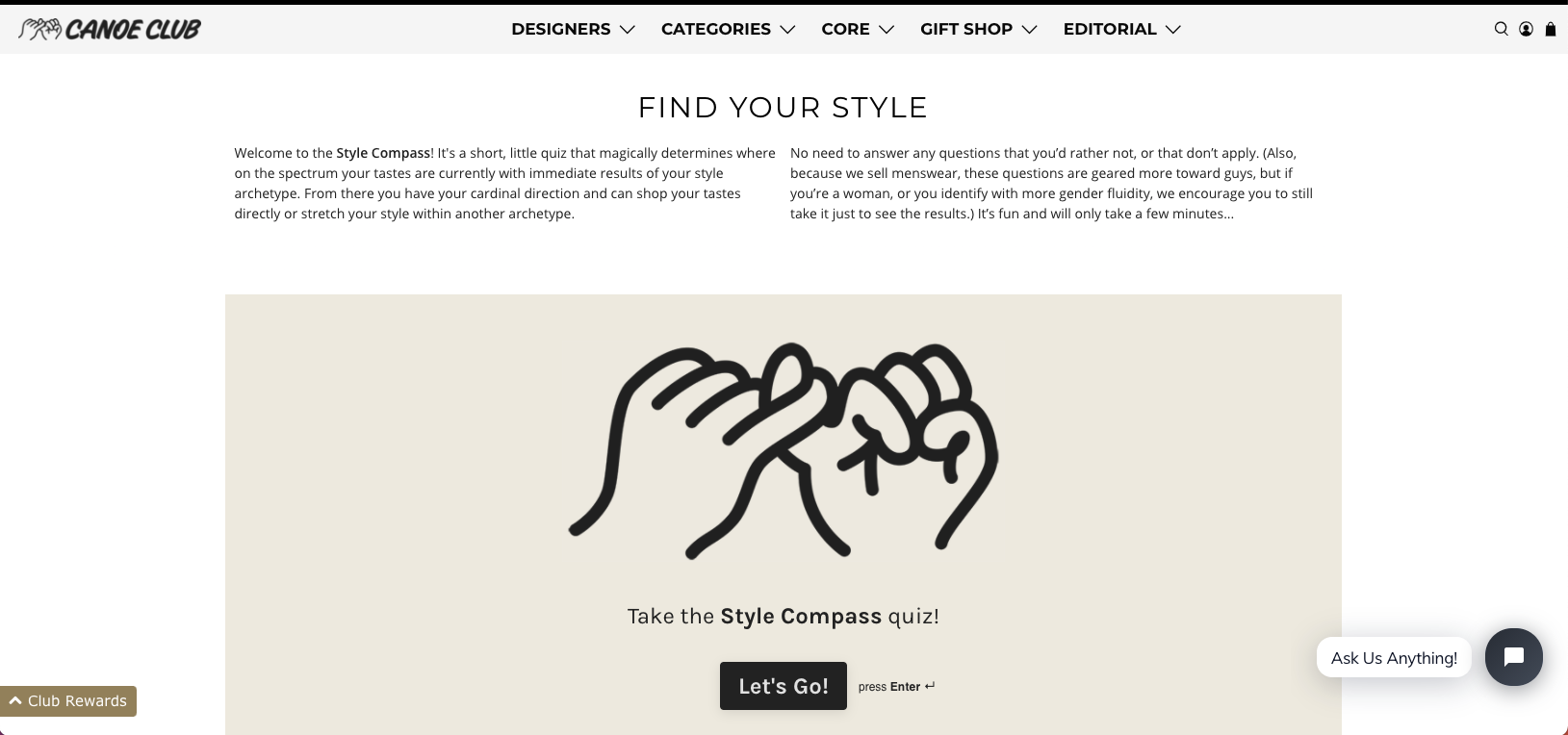Open the chat bubble icon

[1513, 657]
